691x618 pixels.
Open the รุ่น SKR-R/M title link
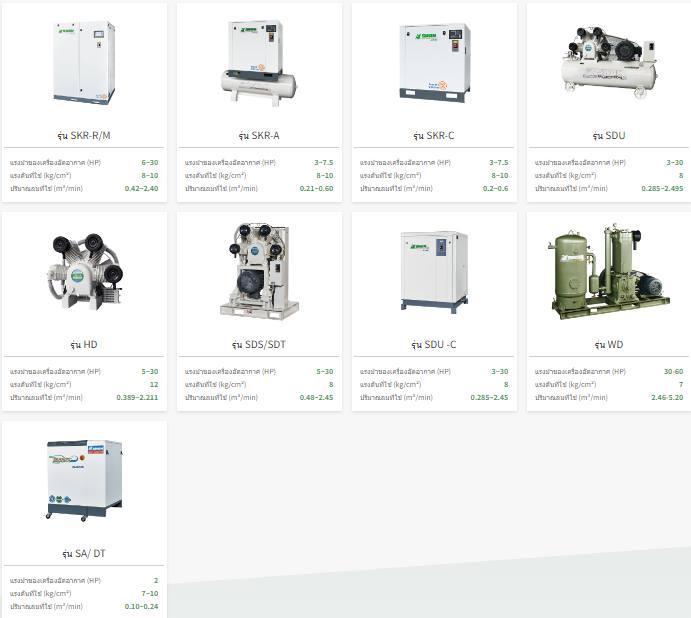84,136
